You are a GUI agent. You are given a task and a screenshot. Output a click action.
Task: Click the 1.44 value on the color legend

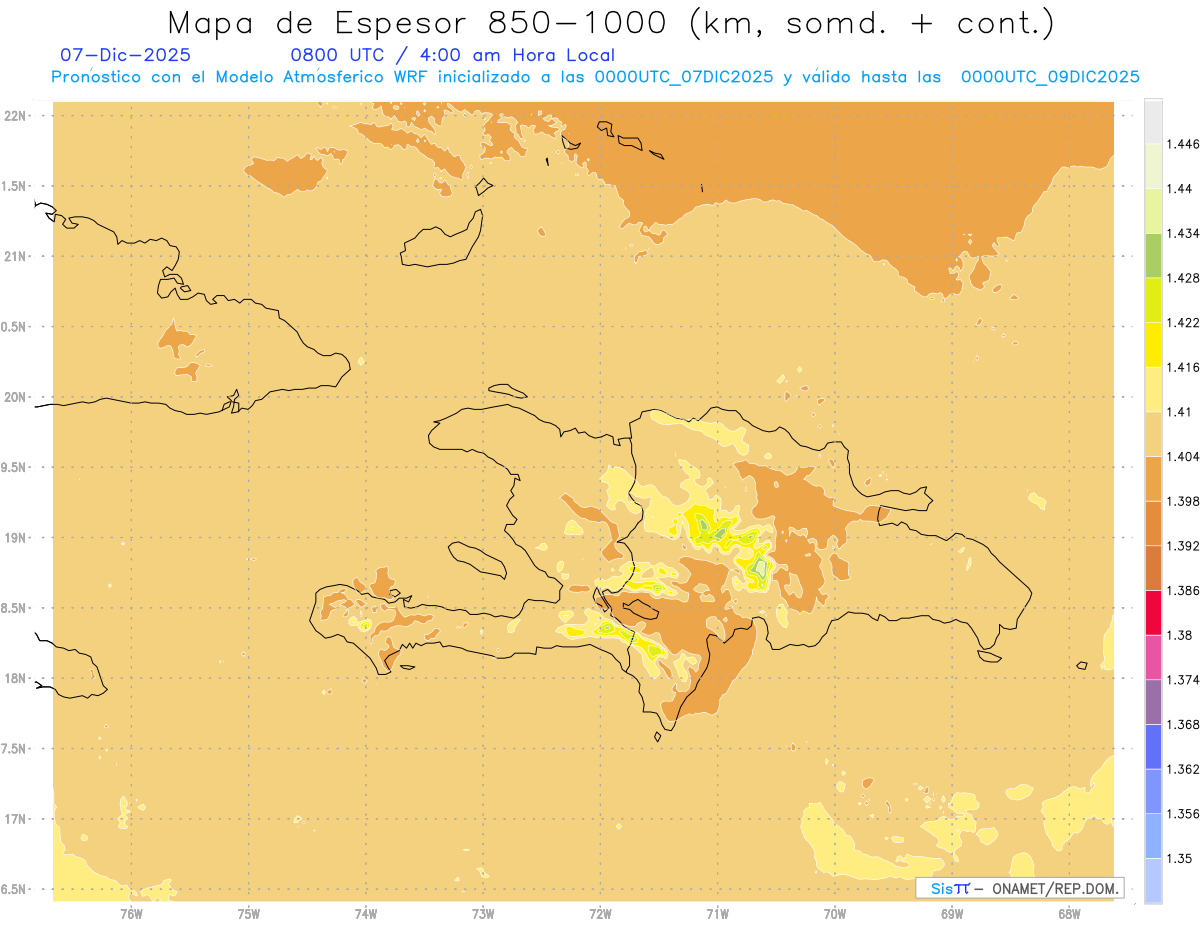point(1180,188)
